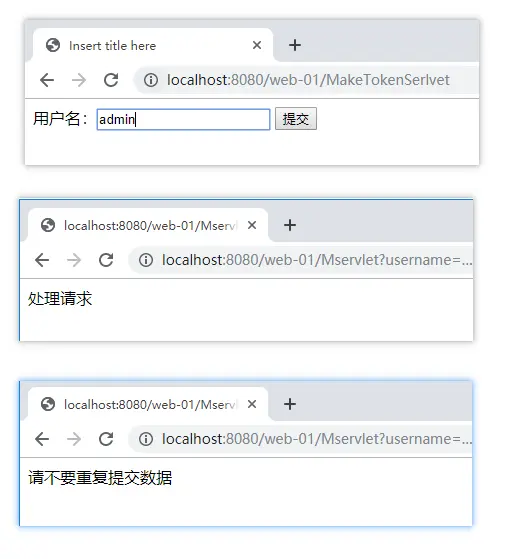The image size is (507, 559).
Task: Click Mservlet?username URL above 处理请求
Action: (x=317, y=260)
